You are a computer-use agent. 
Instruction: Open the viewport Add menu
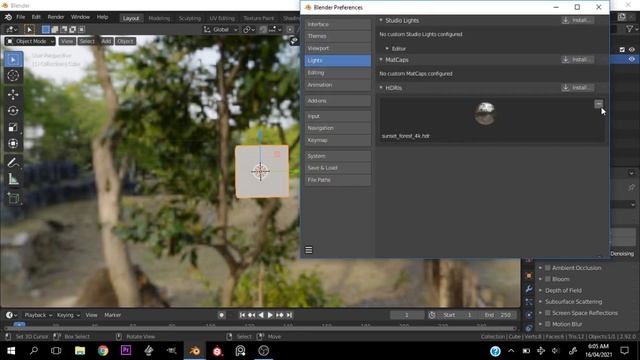[106, 41]
